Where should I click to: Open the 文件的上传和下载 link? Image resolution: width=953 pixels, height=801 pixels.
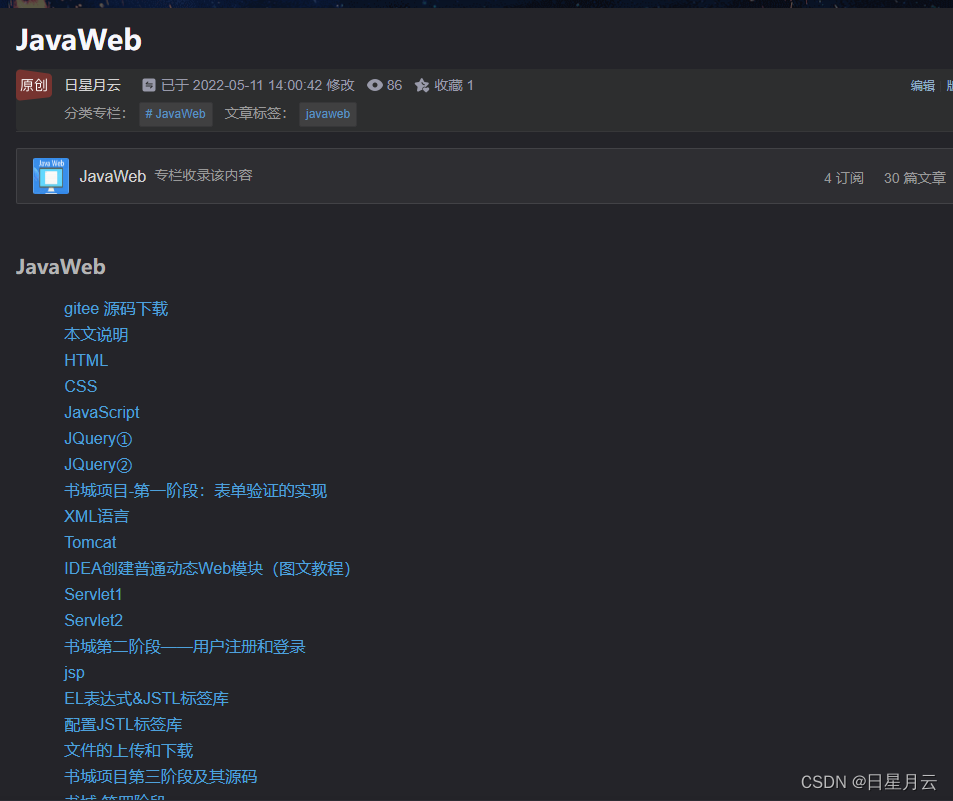(x=129, y=751)
